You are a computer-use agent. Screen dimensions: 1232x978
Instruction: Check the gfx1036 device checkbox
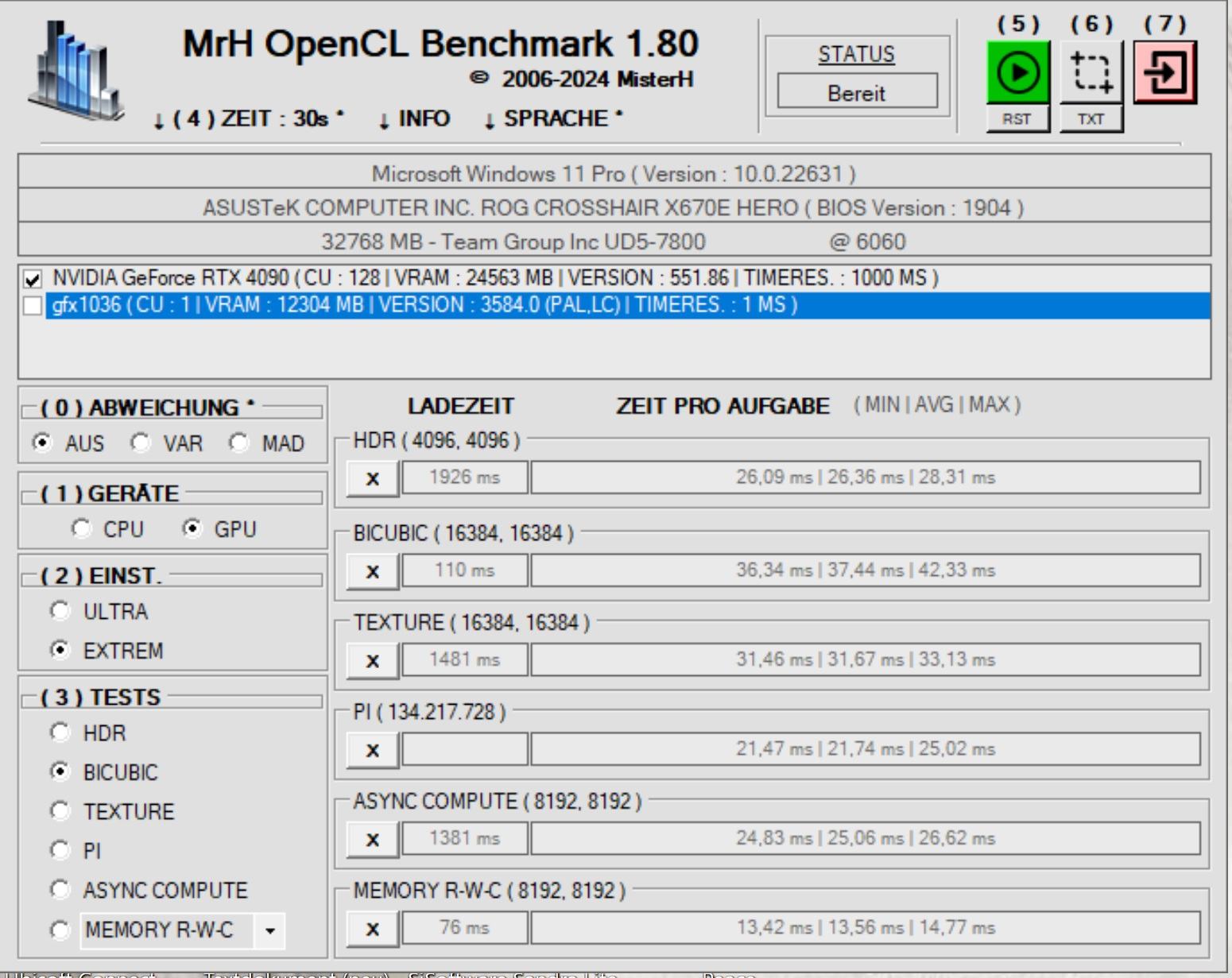point(33,306)
